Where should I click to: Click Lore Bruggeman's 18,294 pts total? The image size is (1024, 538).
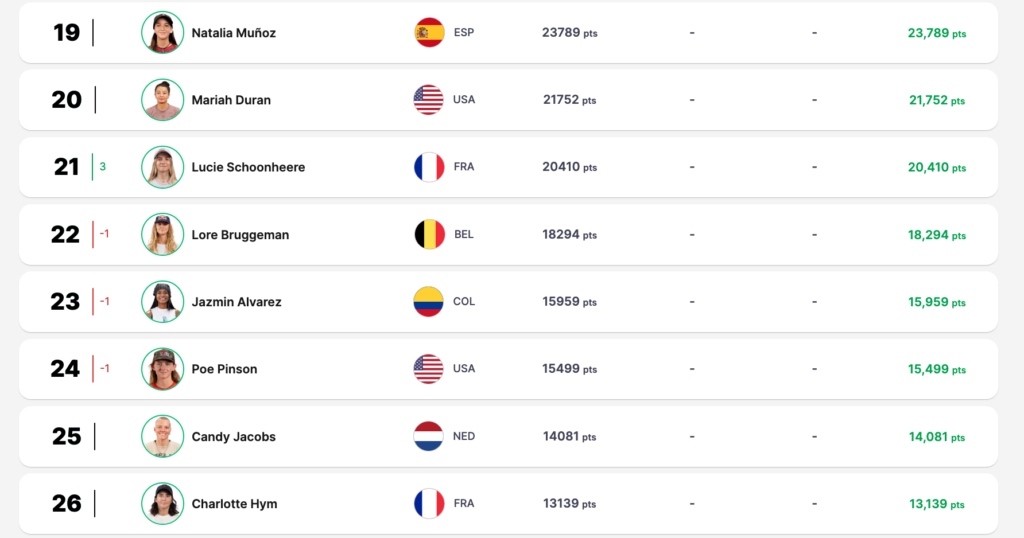[936, 235]
